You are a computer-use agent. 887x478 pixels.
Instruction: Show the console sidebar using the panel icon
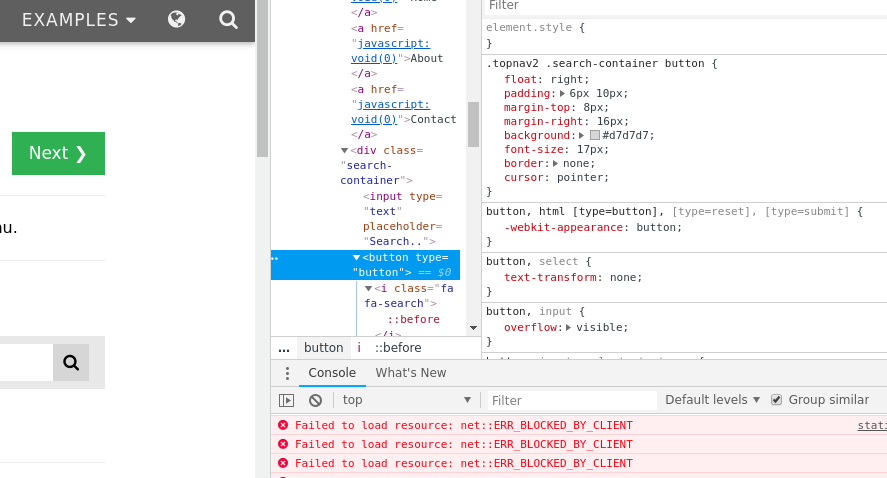pos(287,400)
